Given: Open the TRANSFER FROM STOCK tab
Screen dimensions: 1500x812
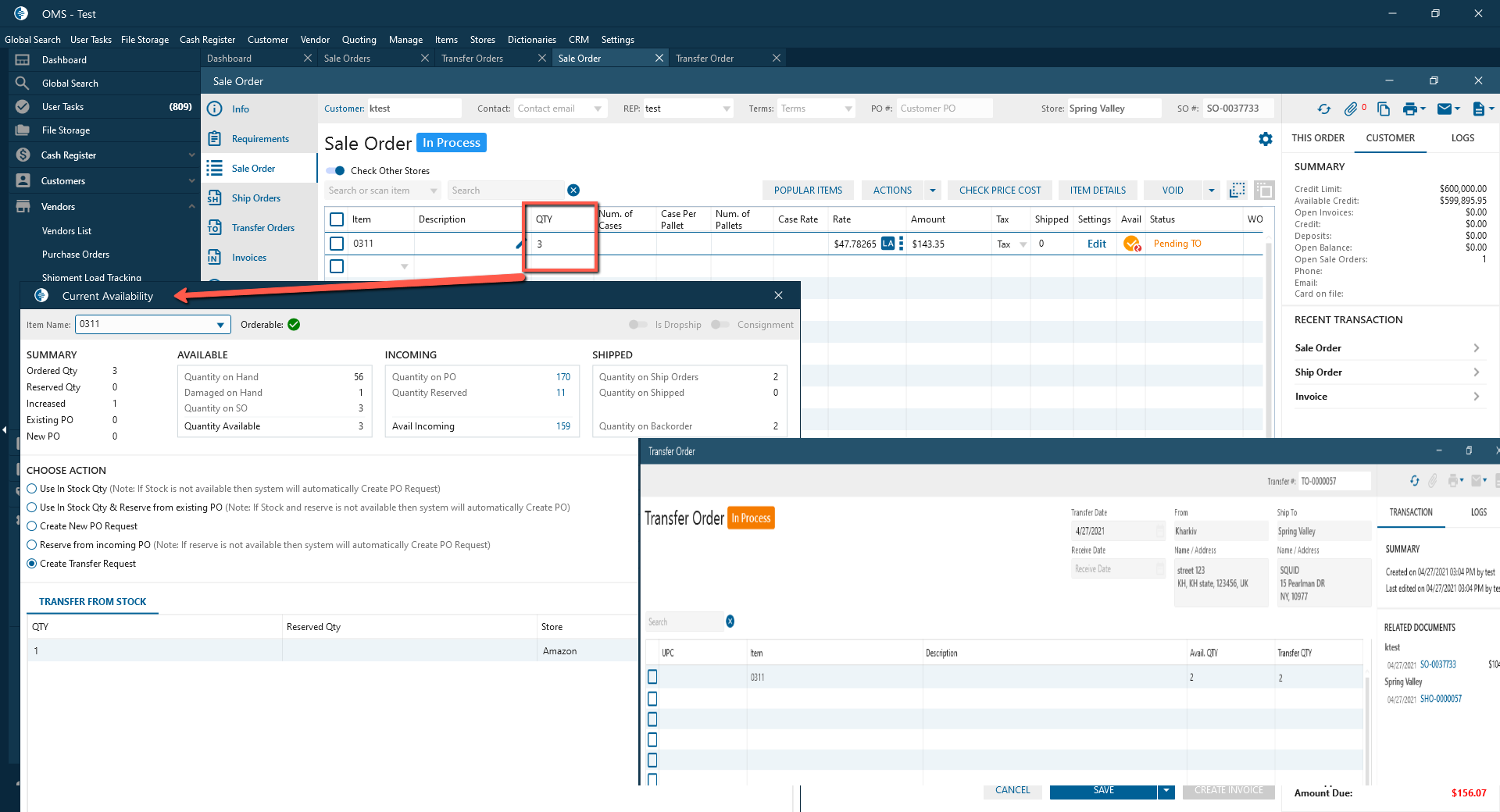Looking at the screenshot, I should pos(93,602).
